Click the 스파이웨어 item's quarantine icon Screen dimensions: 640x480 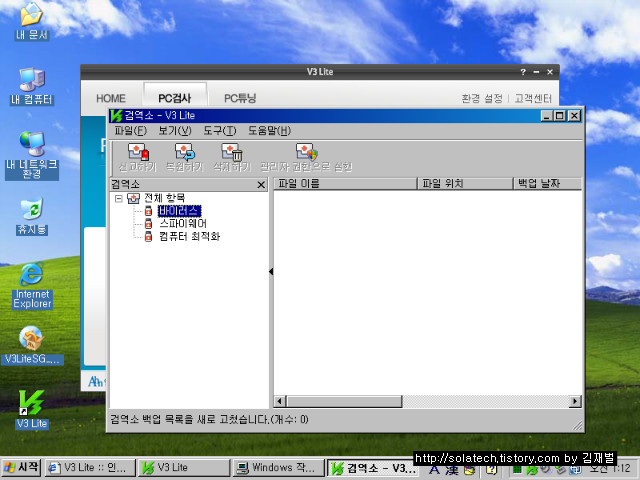coord(149,224)
